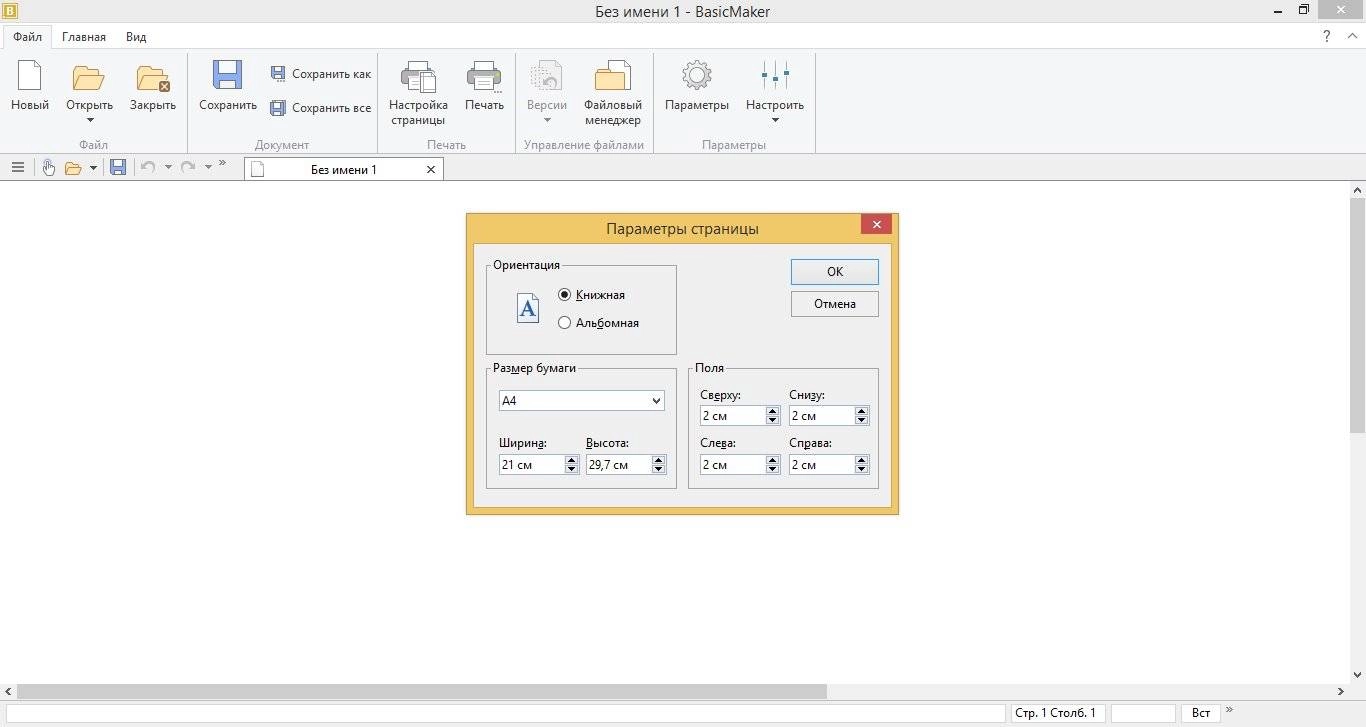
Task: Close the Без имени 1 document tab
Action: click(431, 170)
